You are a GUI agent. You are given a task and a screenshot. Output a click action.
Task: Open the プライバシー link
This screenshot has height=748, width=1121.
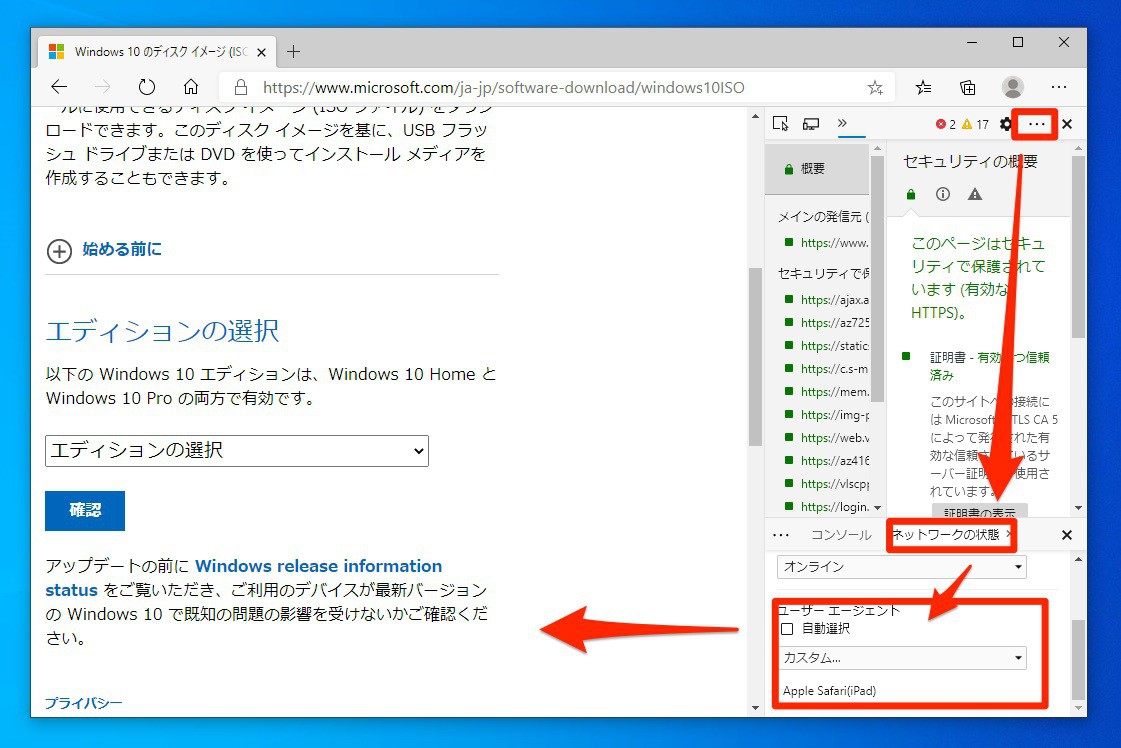(84, 703)
